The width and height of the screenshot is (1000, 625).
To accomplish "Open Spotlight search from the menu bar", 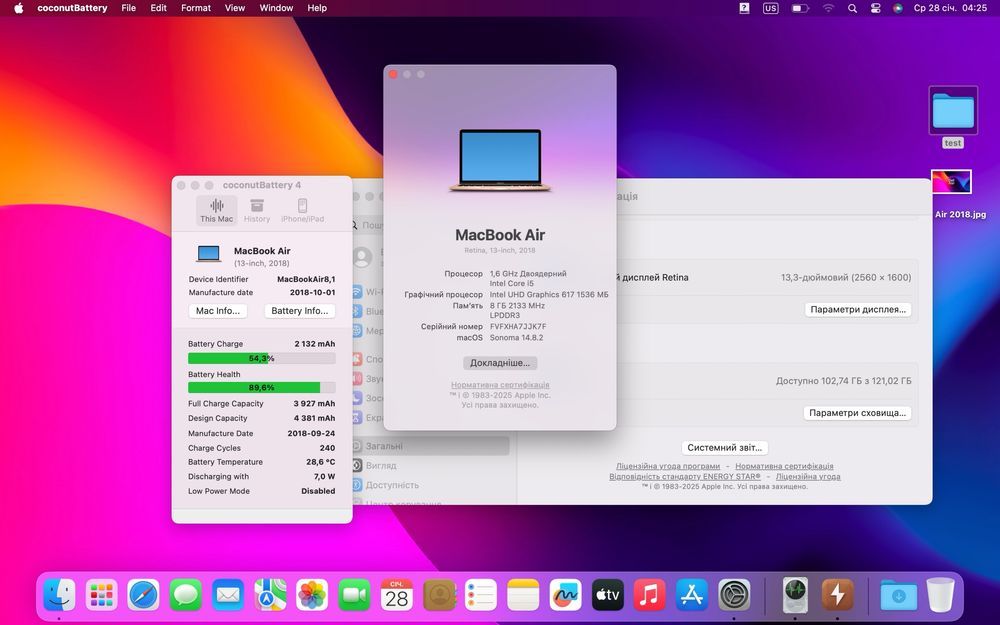I will tap(852, 8).
